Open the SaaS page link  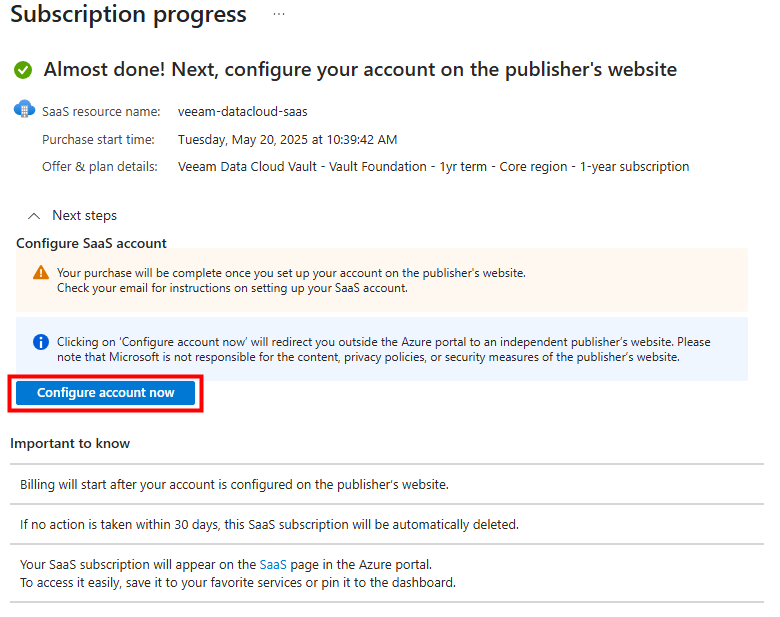click(x=273, y=565)
